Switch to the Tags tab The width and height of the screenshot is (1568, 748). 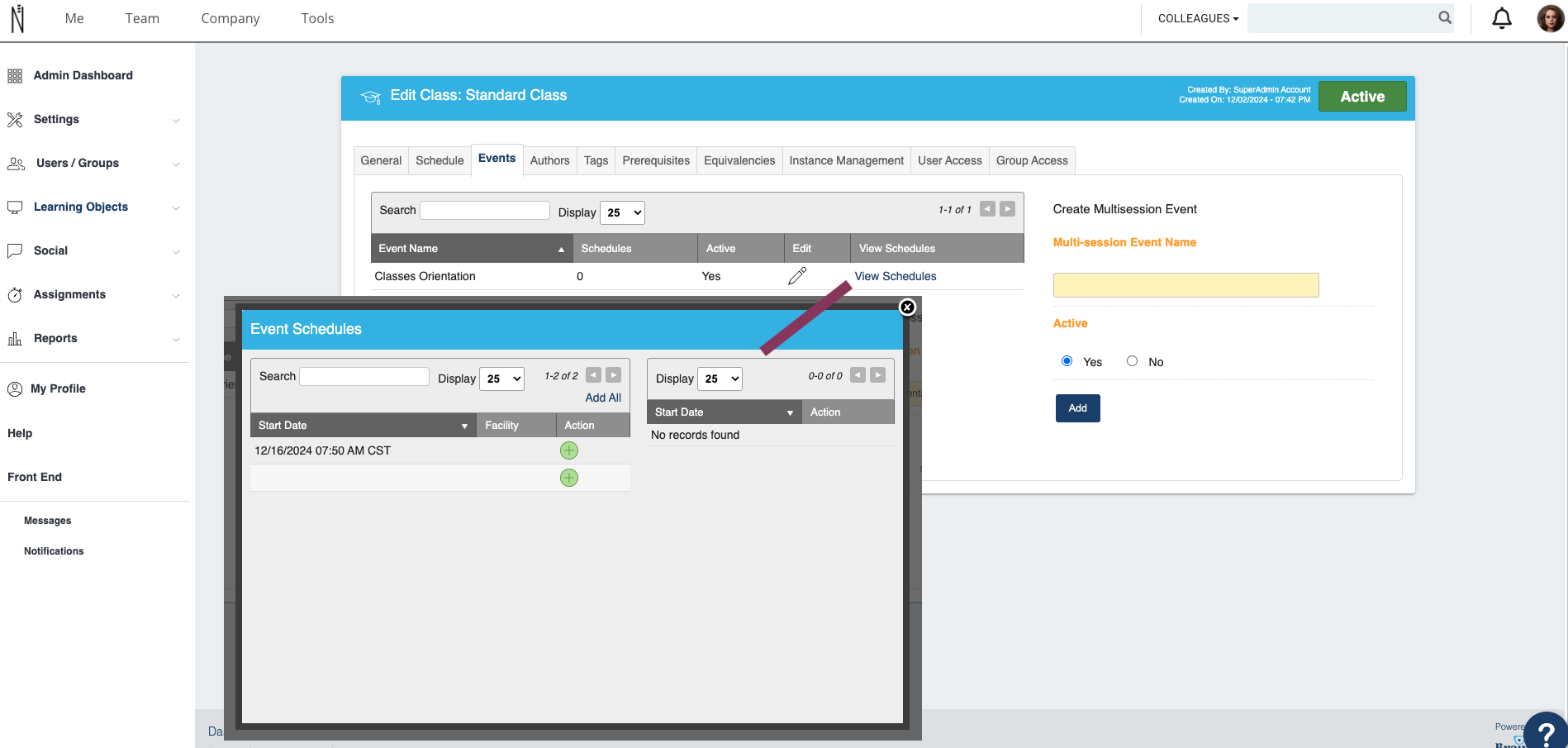[x=596, y=160]
